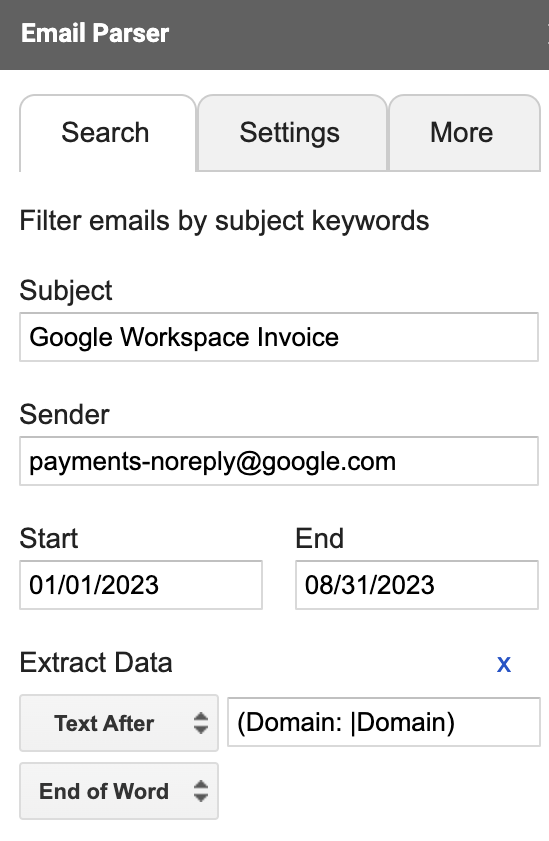Select the Start date field 01/01/2023

tap(141, 585)
